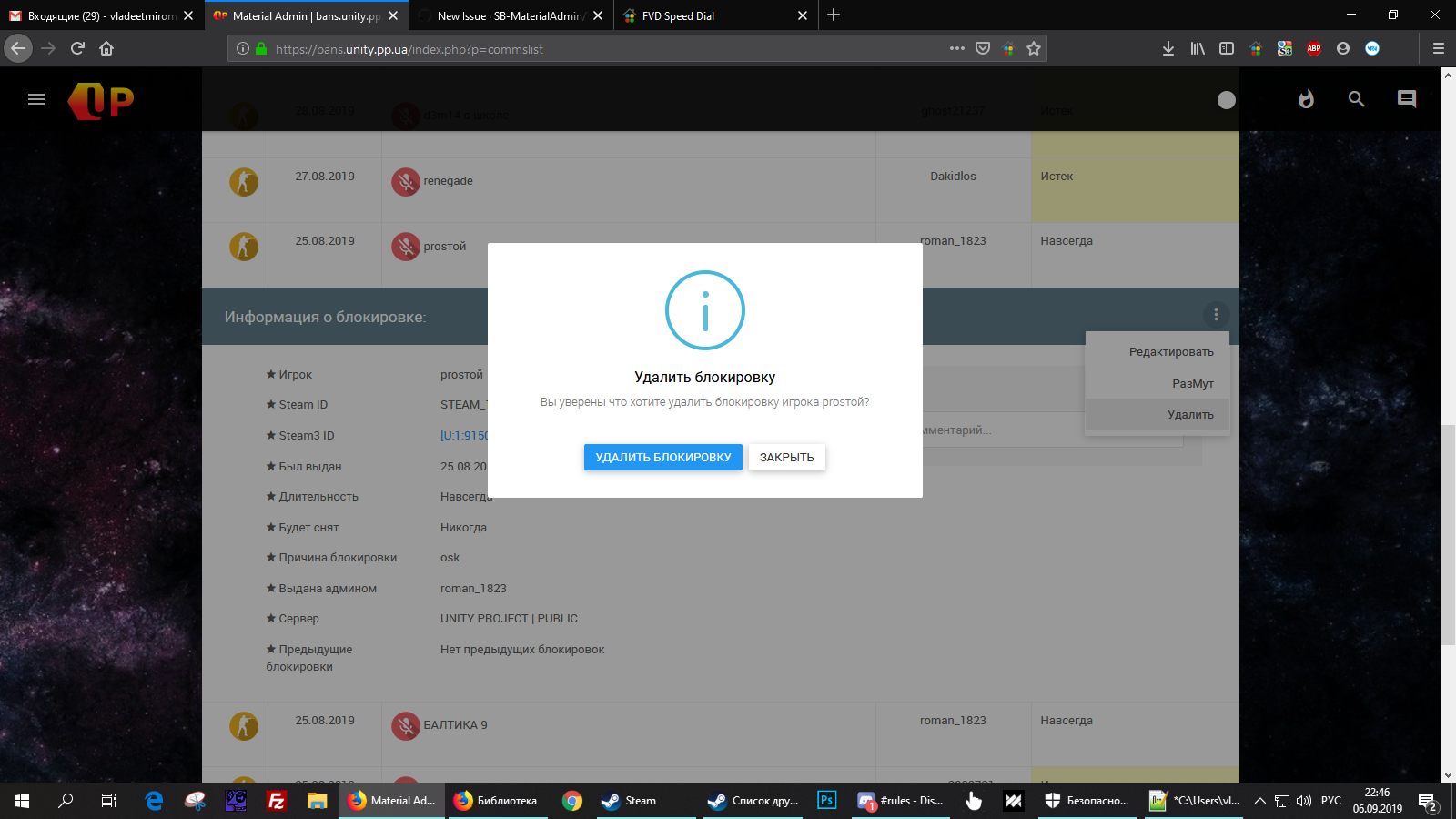The width and height of the screenshot is (1456, 819).
Task: Click the БАЛТИКА 9 player name
Action: (x=455, y=725)
